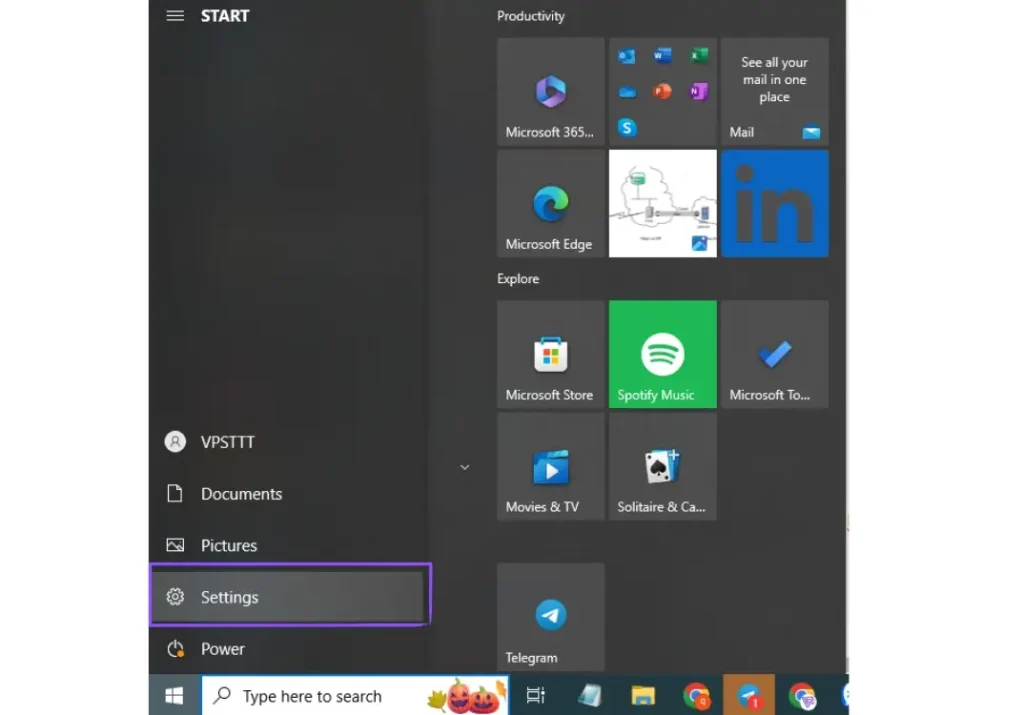This screenshot has height=715, width=1024.
Task: Open Pictures from the Start menu
Action: (x=289, y=545)
